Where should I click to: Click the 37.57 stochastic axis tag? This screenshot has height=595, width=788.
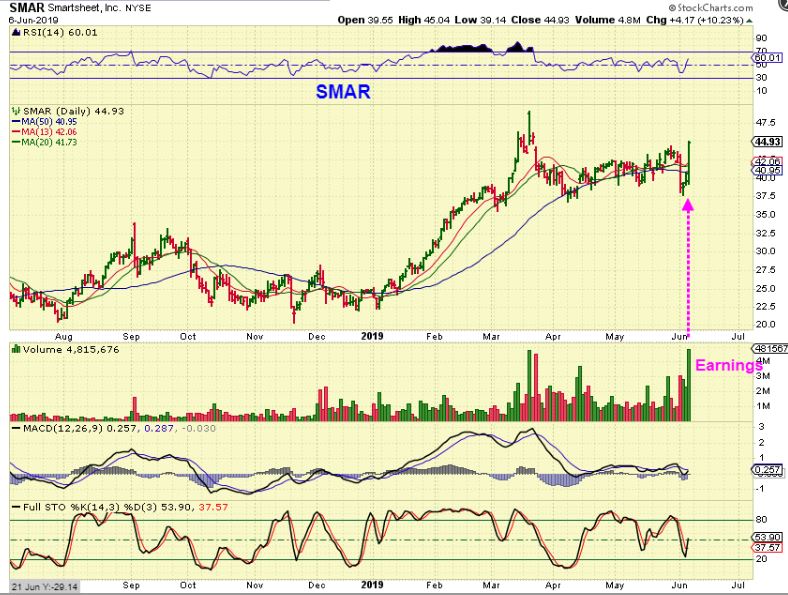[767, 547]
